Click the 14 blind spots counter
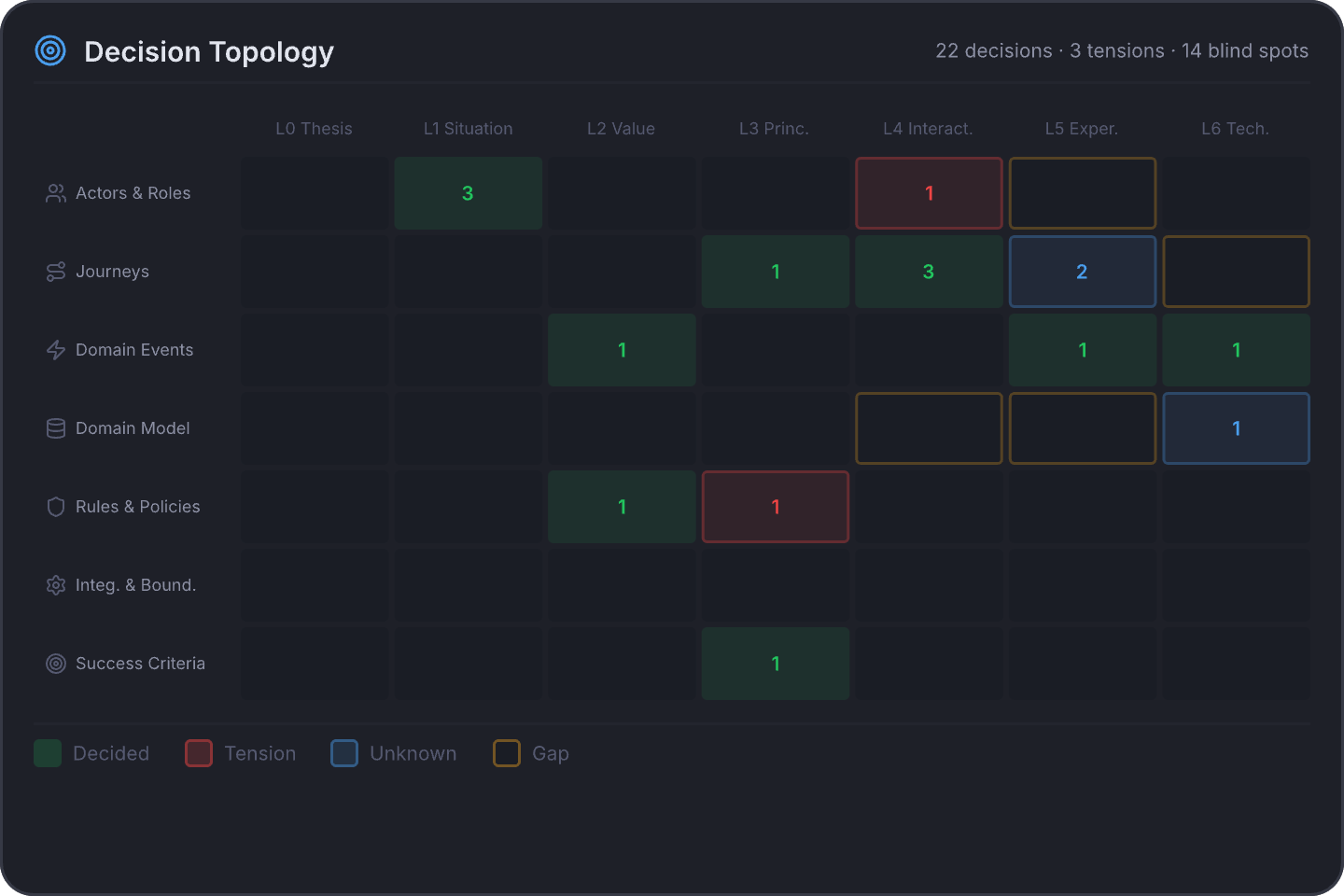 point(1245,51)
